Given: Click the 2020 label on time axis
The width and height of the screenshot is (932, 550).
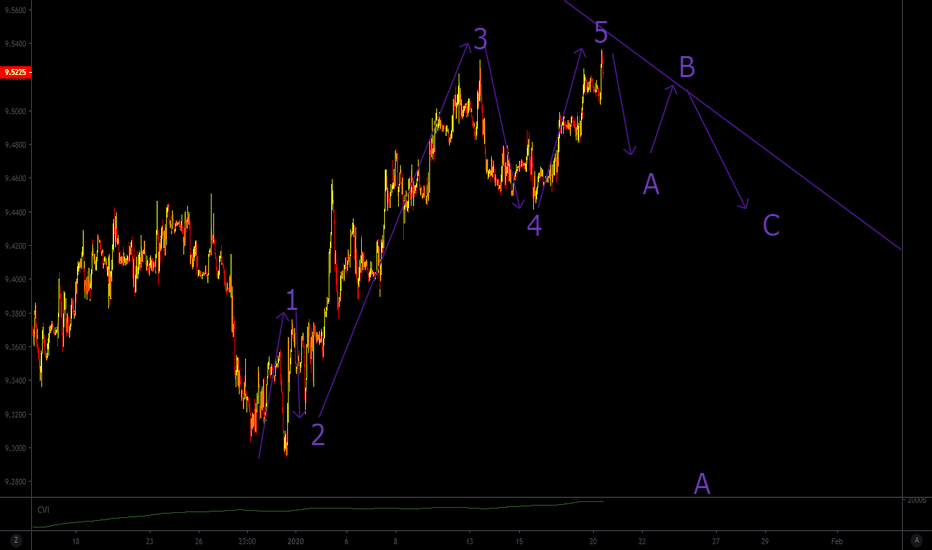Looking at the screenshot, I should pyautogui.click(x=295, y=541).
